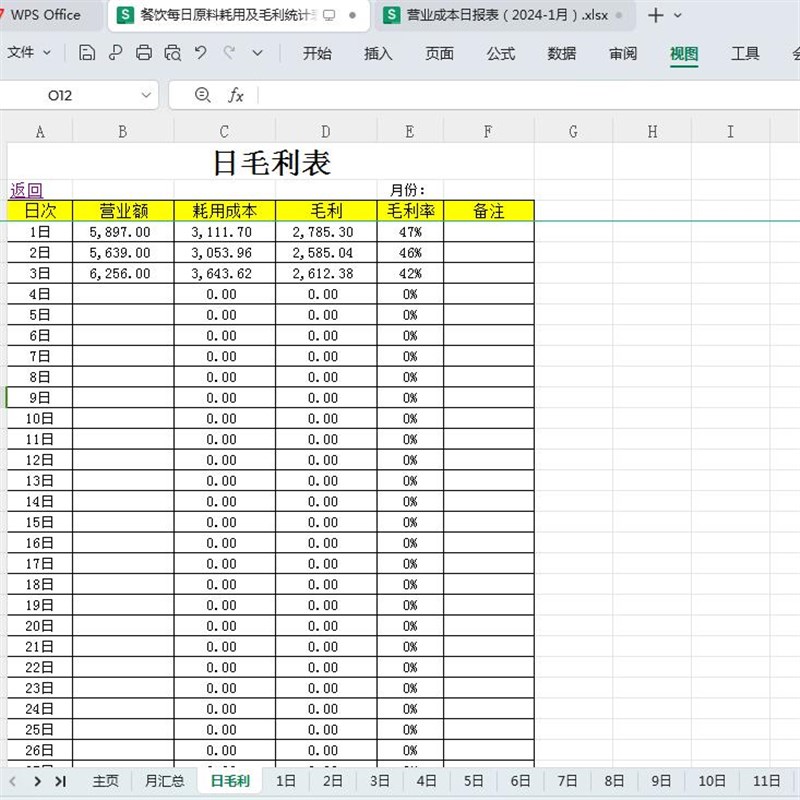800x800 pixels.
Task: Click the Export to PDF icon
Action: pos(119,52)
